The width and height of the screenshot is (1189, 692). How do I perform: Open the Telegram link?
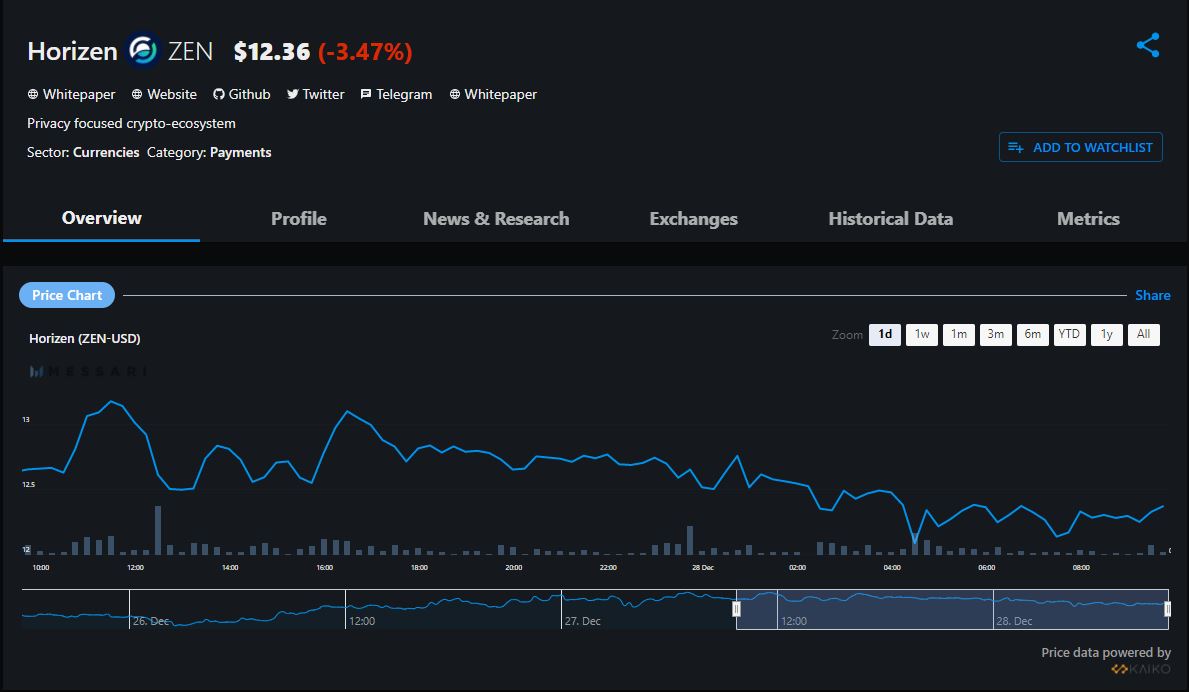396,94
